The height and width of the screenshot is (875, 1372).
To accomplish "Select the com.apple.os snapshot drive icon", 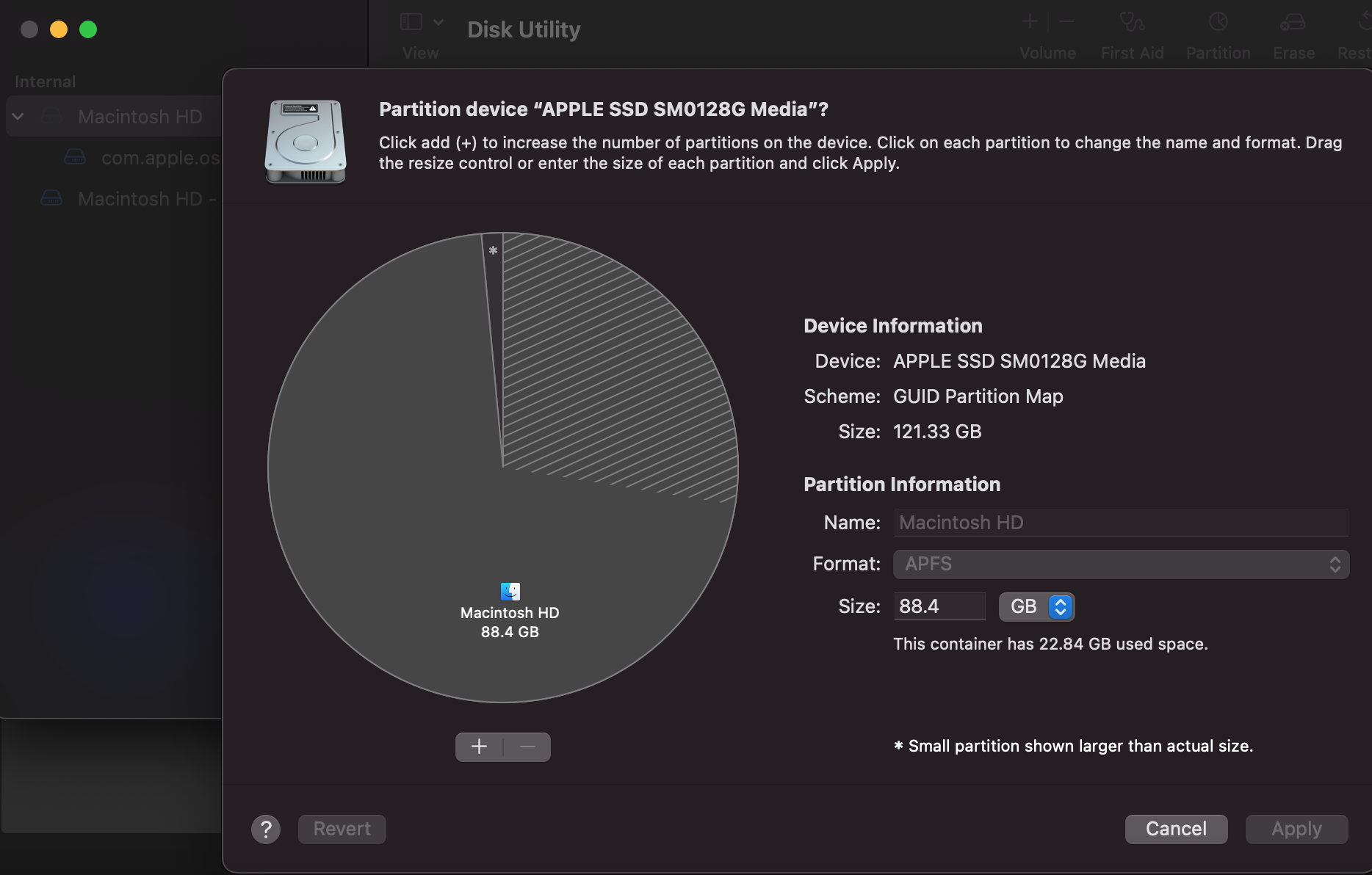I will 75,157.
